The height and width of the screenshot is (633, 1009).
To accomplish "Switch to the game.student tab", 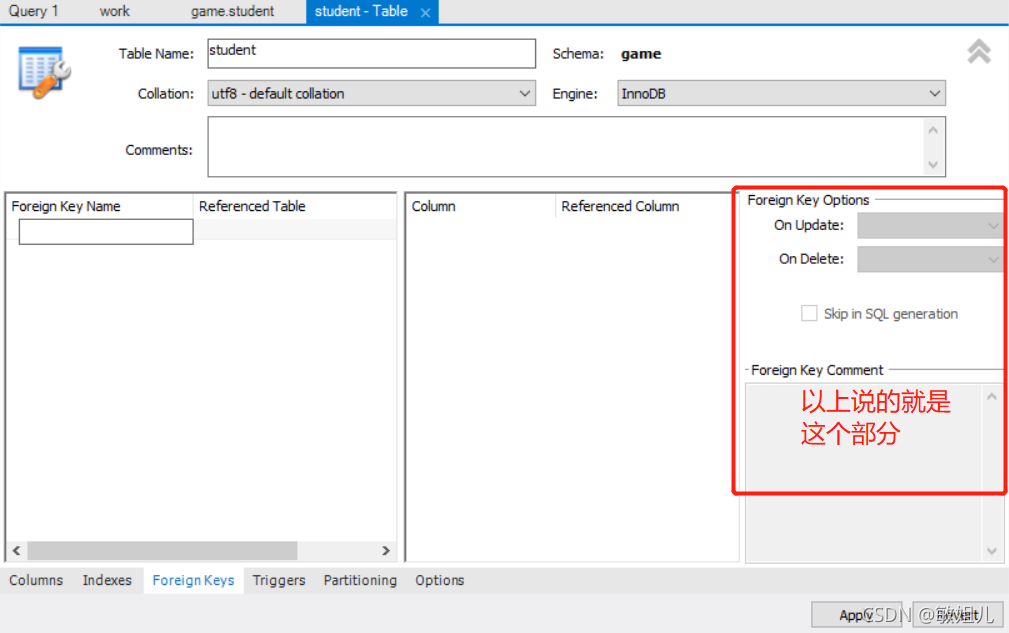I will 232,11.
